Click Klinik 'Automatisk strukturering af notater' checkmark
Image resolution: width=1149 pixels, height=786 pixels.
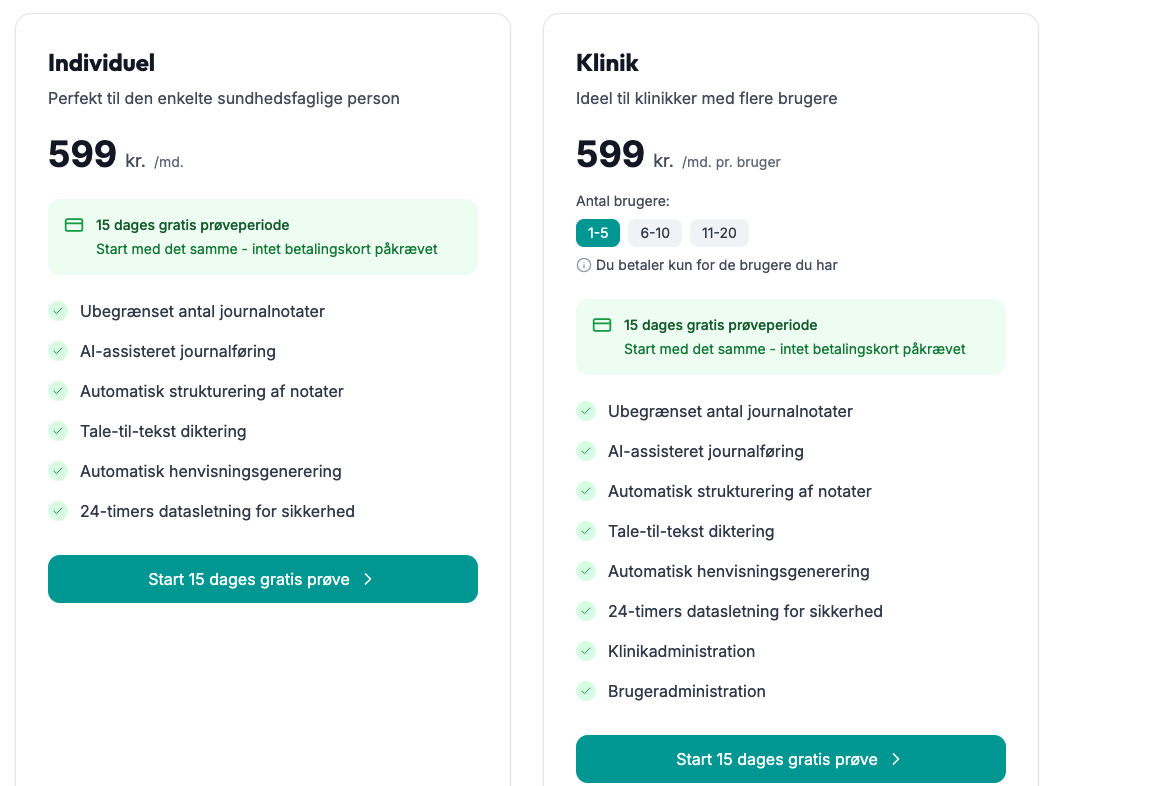coord(586,491)
